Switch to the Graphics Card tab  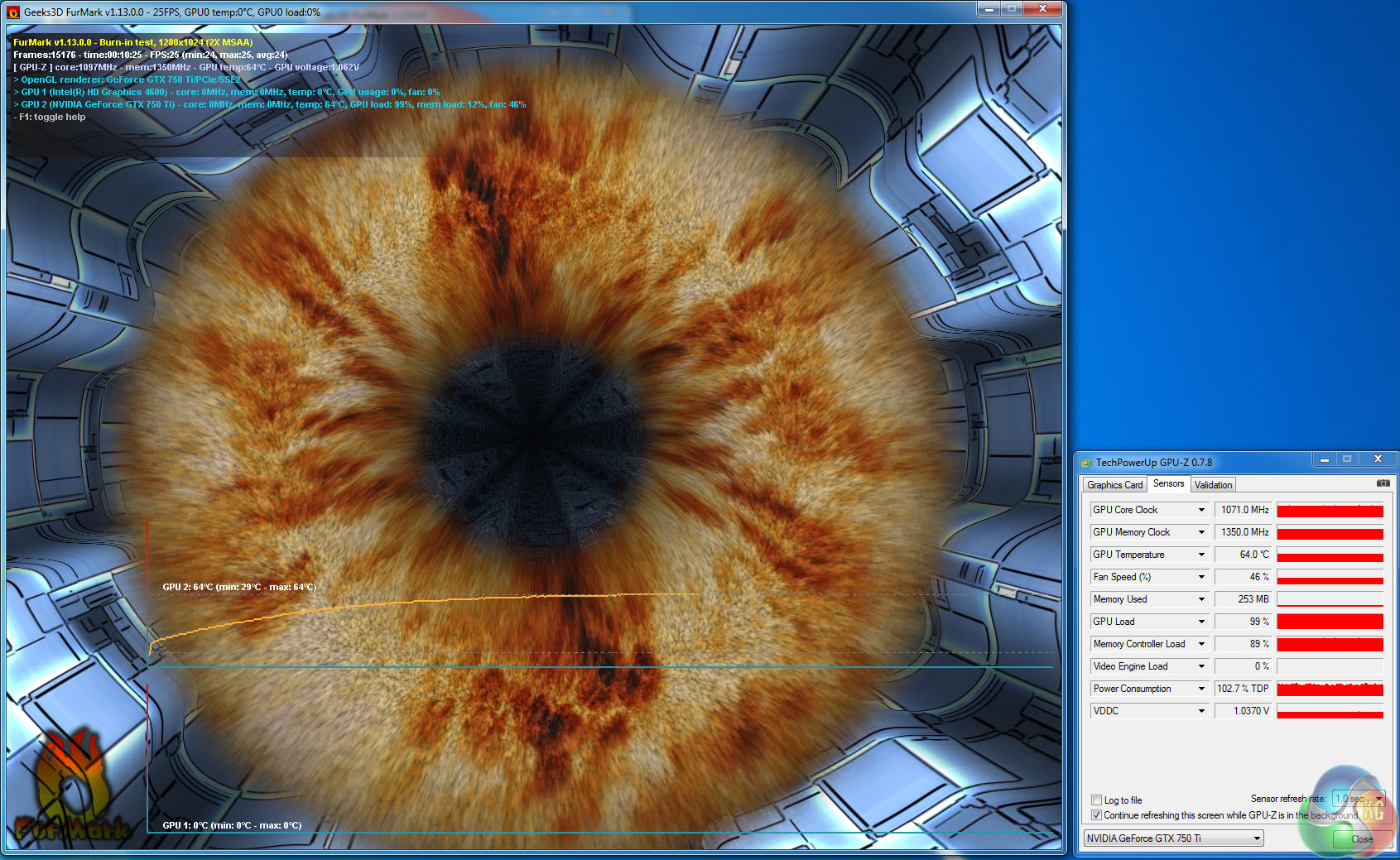point(1114,485)
